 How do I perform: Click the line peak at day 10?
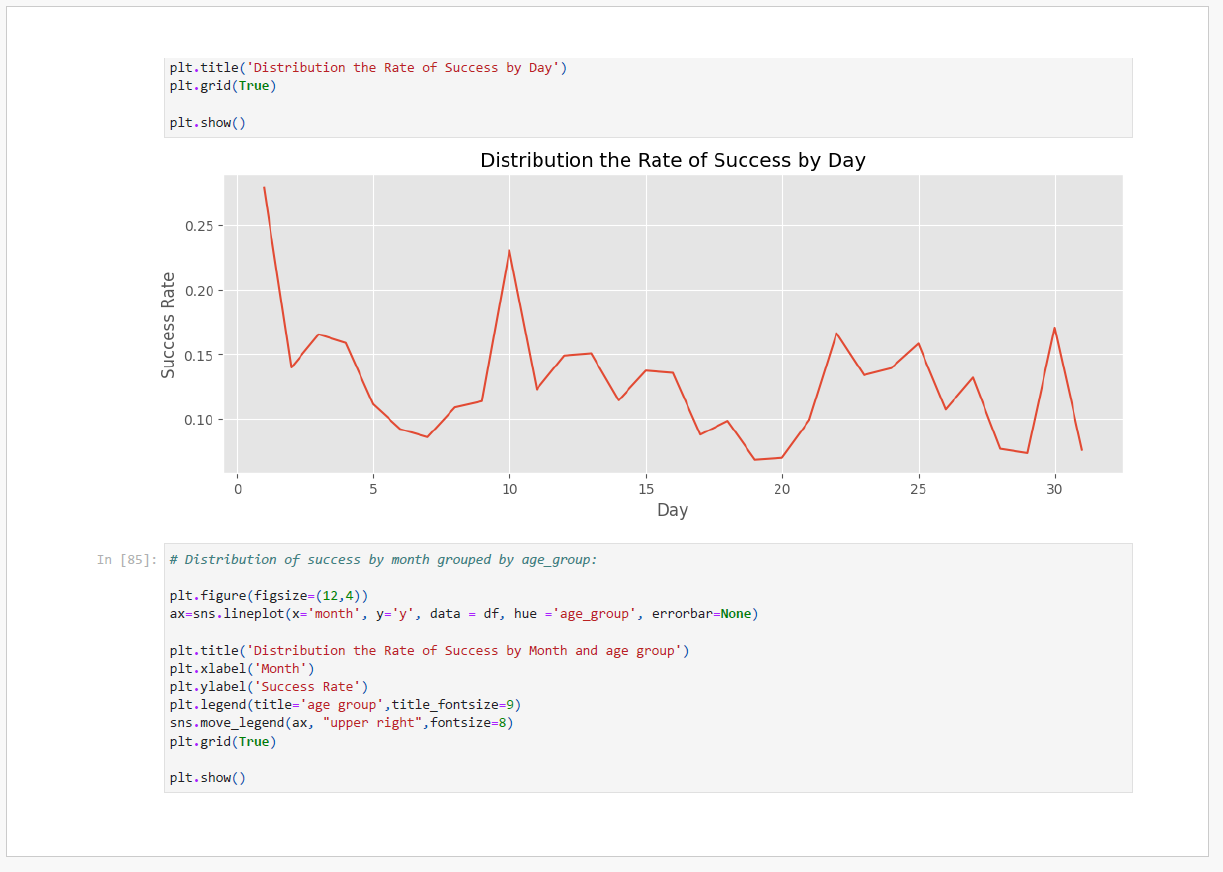pos(509,251)
